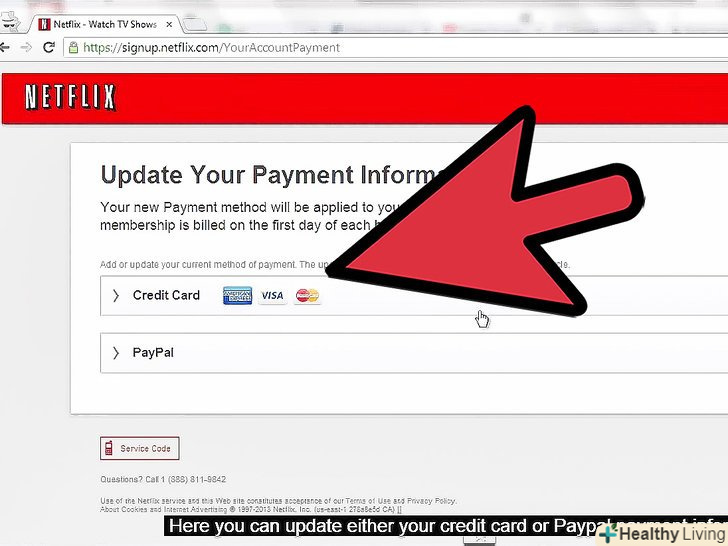Click the phone icon in Service Code button
Viewport: 728px width, 546px height.
click(109, 448)
